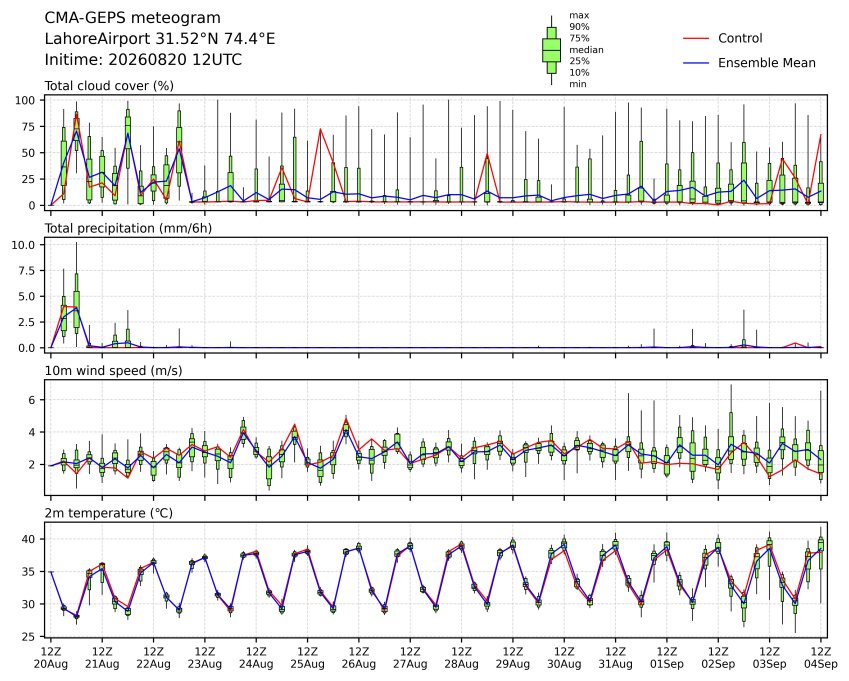Click the '12Z 29Aug' x-axis label

(x=513, y=658)
